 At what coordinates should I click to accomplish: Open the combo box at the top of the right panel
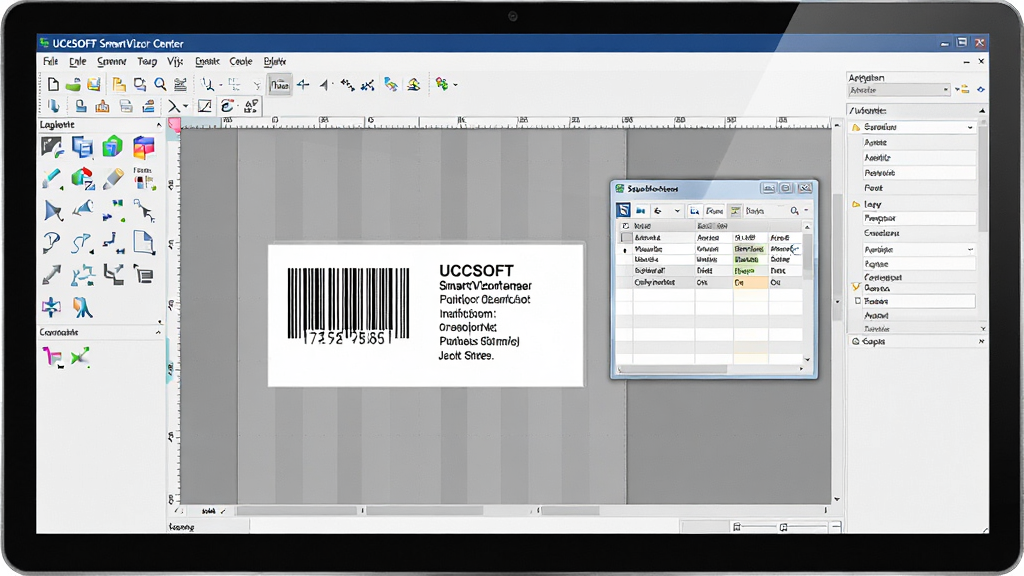click(x=899, y=90)
